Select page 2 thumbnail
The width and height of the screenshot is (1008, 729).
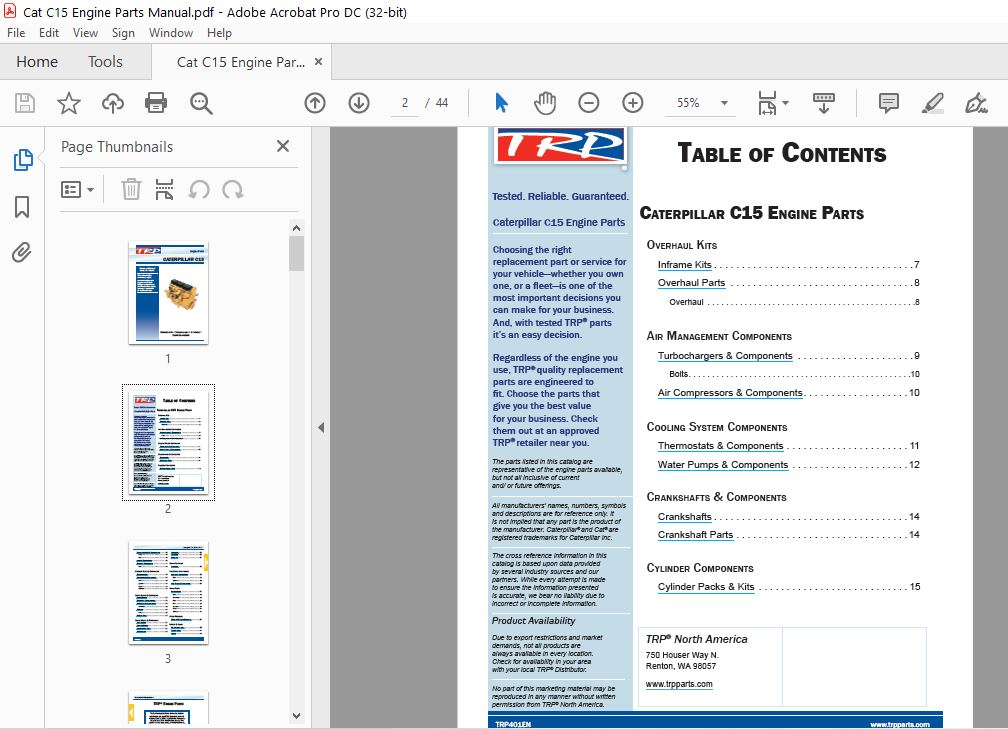pos(168,442)
